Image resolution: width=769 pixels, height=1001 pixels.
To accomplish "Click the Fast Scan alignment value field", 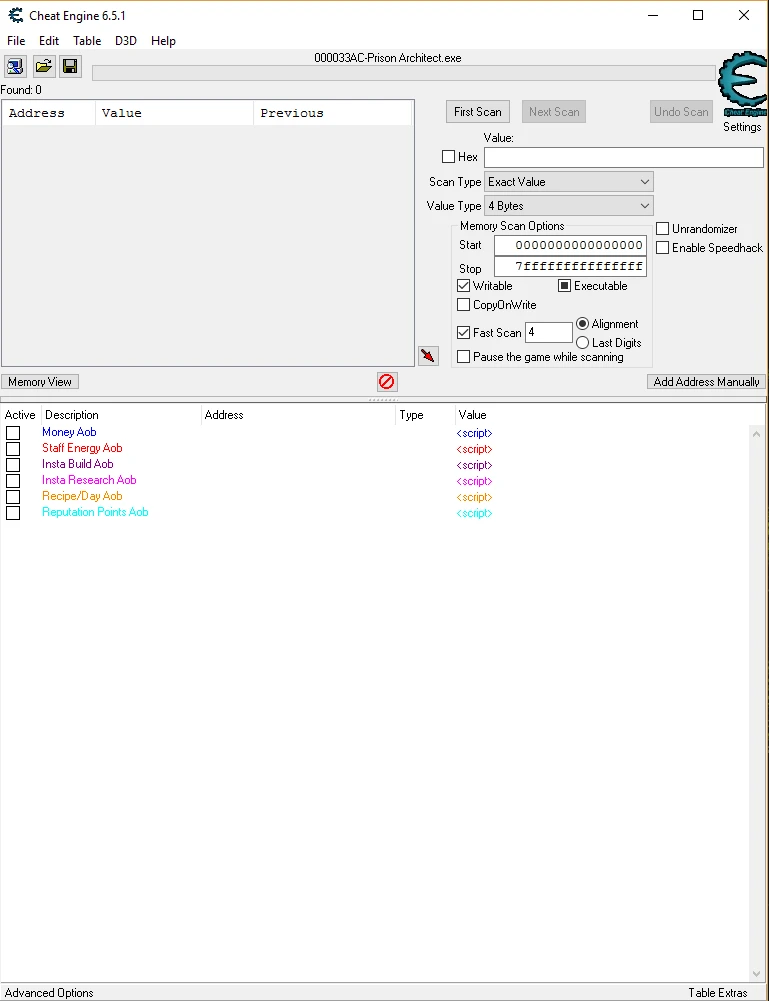I will click(x=548, y=332).
